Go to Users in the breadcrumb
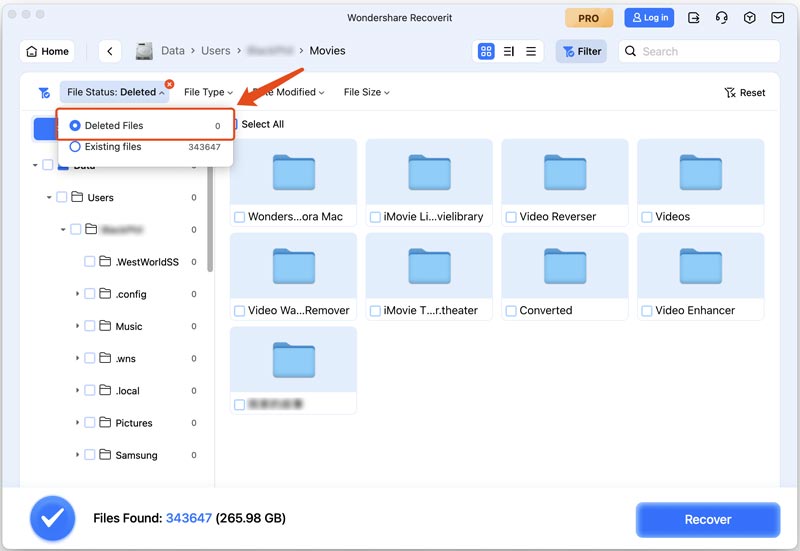800x551 pixels. 216,51
